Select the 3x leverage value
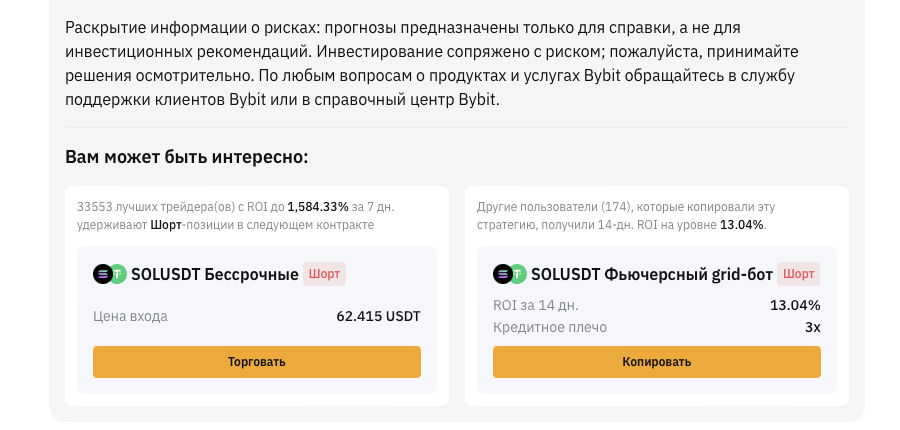Screen dimensions: 900x430 812,327
